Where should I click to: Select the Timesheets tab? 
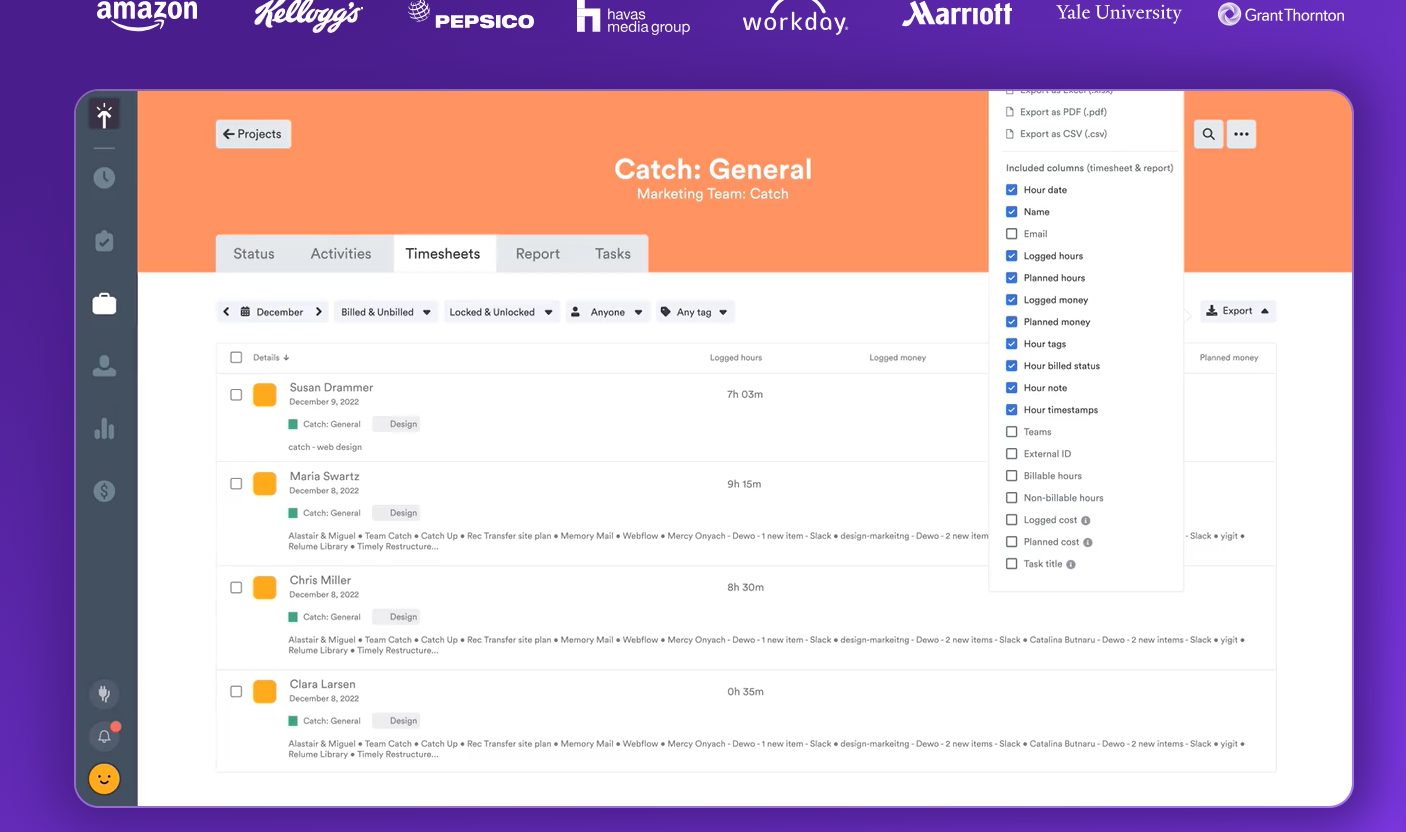(x=443, y=254)
